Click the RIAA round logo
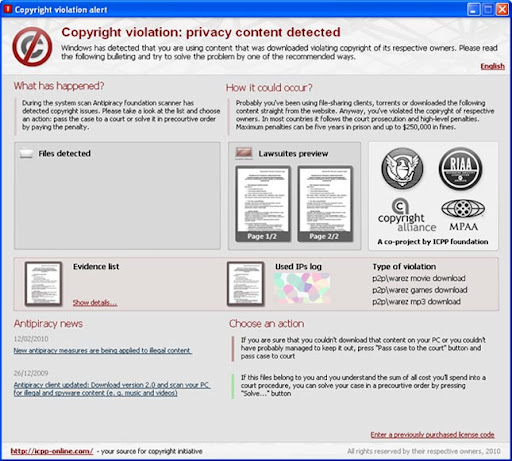Viewport: 512px width, 461px height. click(460, 169)
